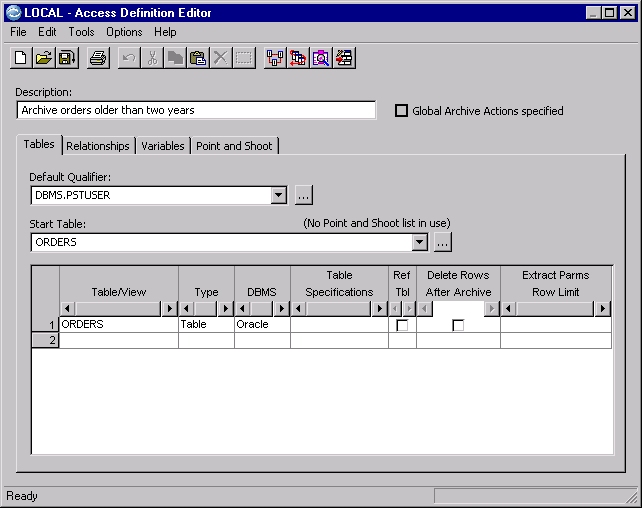Screen dimensions: 642x508
Task: Click Extract Parms Row Limit cell for ORDERS
Action: (556, 324)
